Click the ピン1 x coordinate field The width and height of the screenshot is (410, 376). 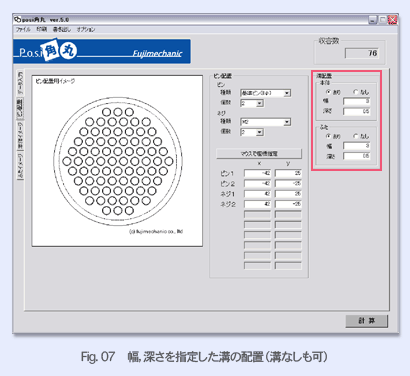pyautogui.click(x=257, y=173)
